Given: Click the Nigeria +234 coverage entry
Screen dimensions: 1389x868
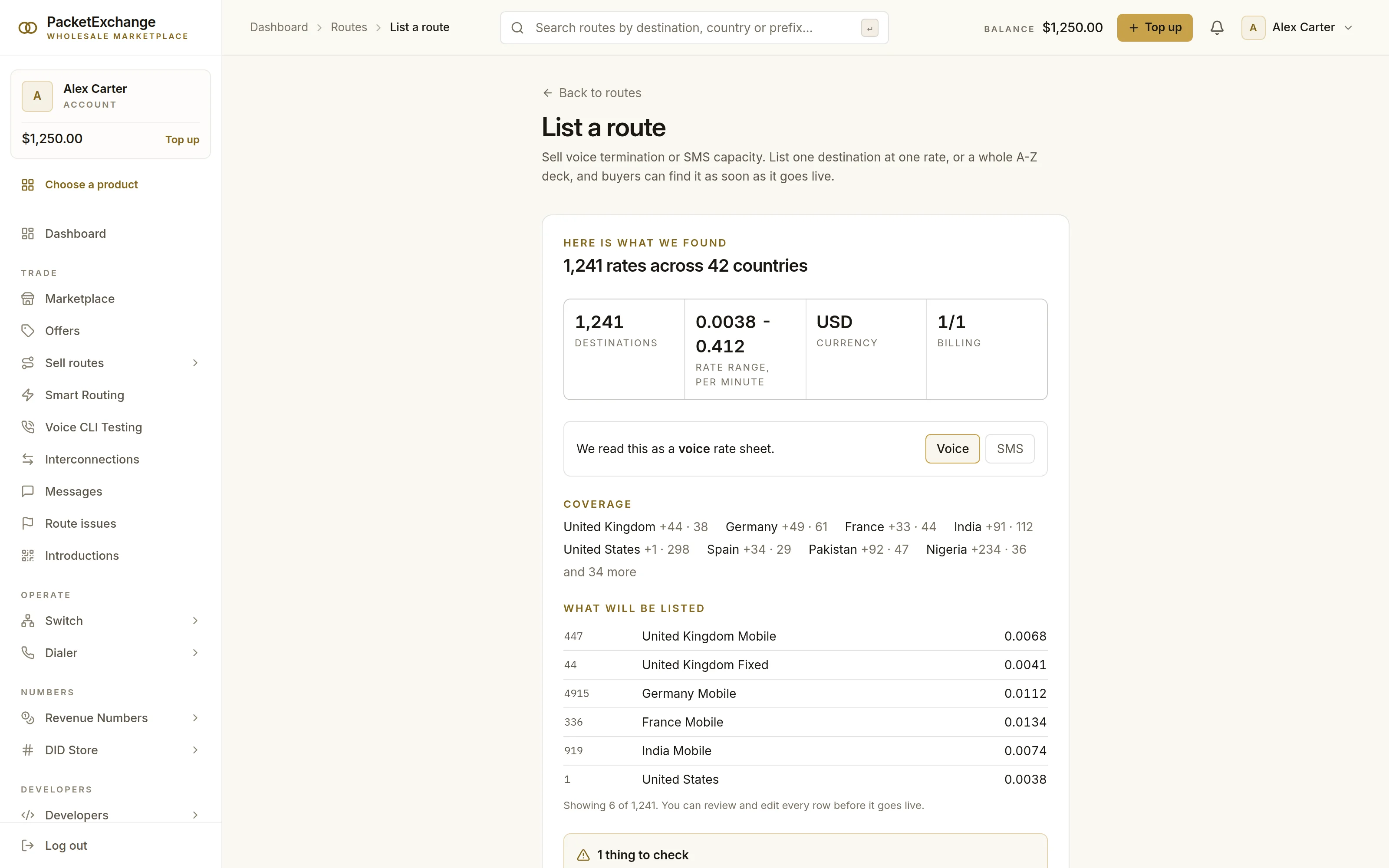Looking at the screenshot, I should [976, 549].
